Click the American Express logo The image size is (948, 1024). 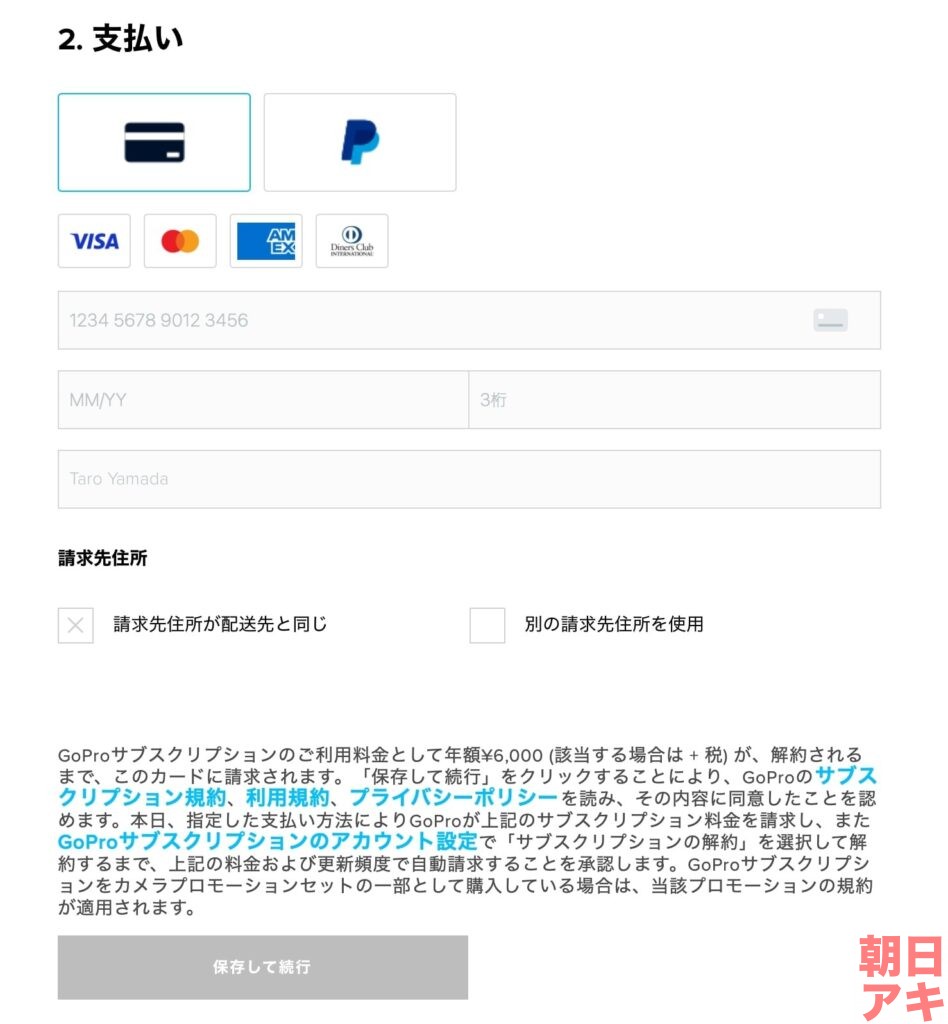pos(266,241)
